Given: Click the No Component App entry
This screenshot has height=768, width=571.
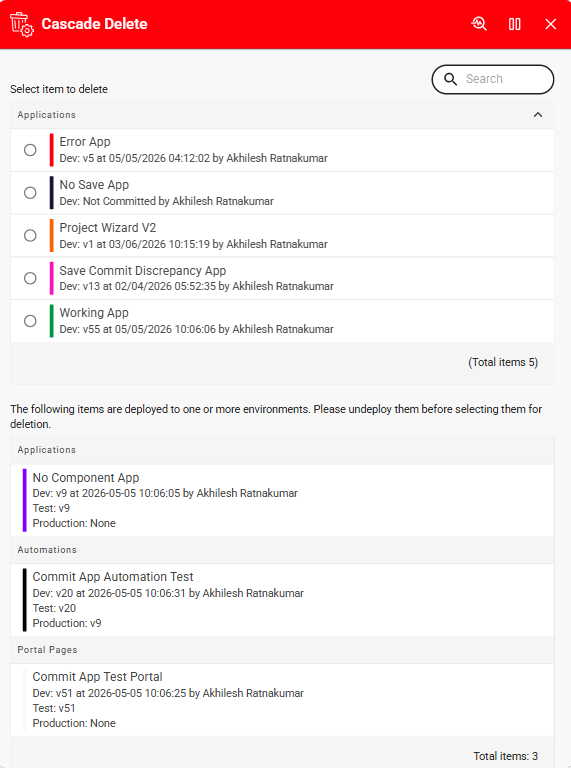Looking at the screenshot, I should pyautogui.click(x=282, y=500).
